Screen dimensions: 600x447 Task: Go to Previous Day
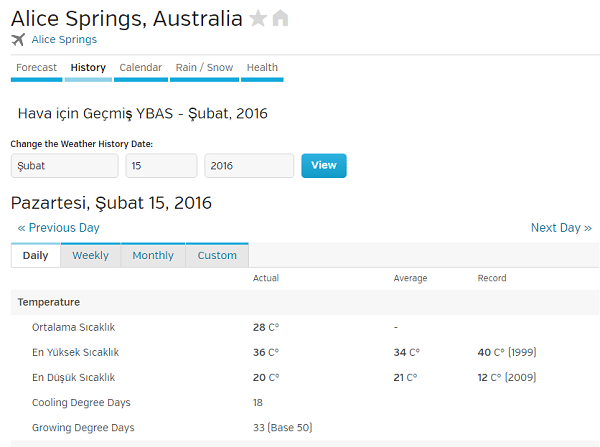click(59, 228)
